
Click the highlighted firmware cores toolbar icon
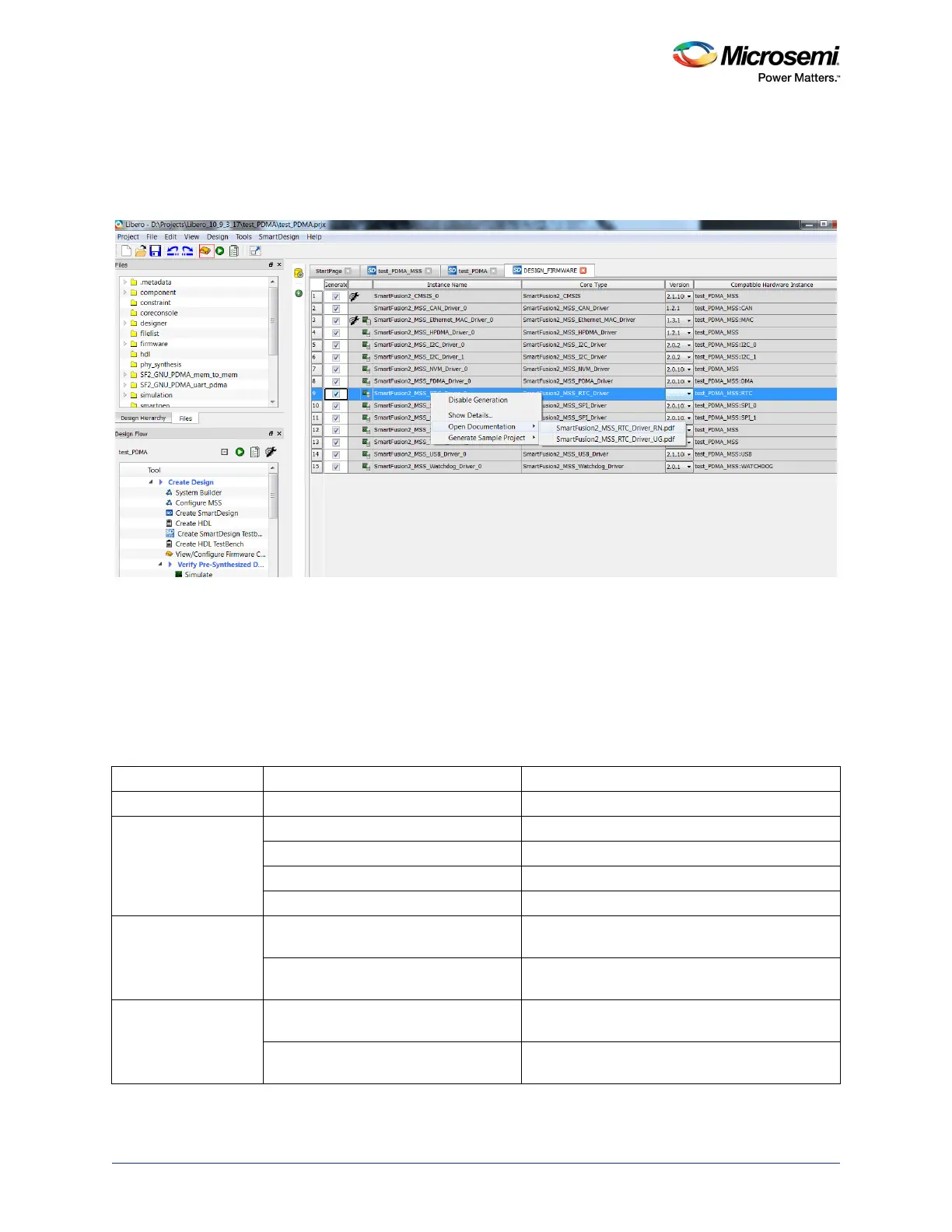[206, 251]
